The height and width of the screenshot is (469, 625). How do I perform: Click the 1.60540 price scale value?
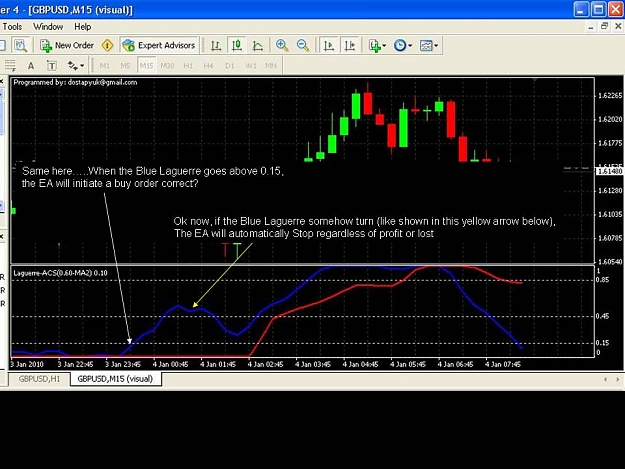(610, 262)
